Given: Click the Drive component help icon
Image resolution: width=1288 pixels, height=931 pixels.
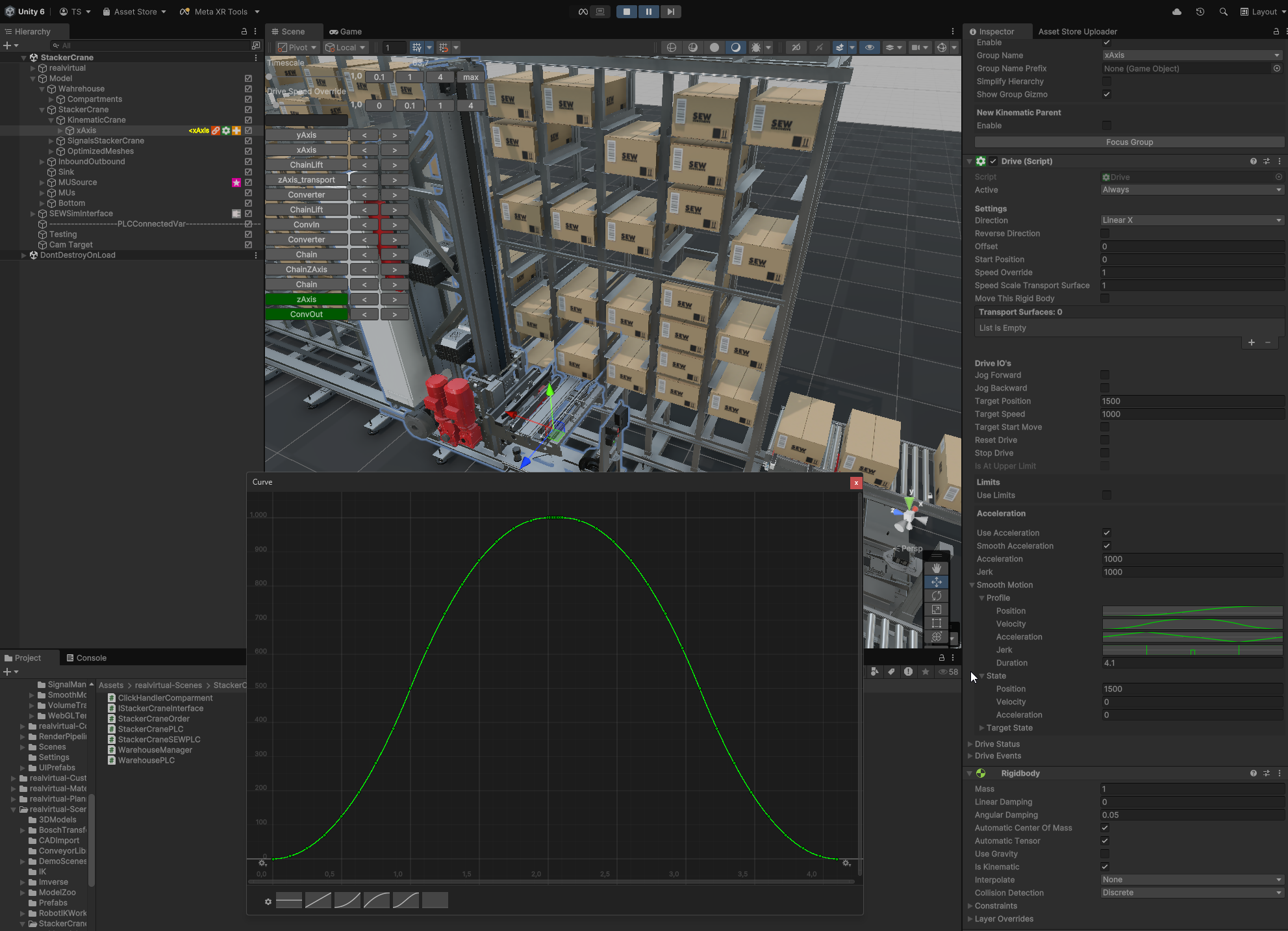Looking at the screenshot, I should coord(1253,161).
